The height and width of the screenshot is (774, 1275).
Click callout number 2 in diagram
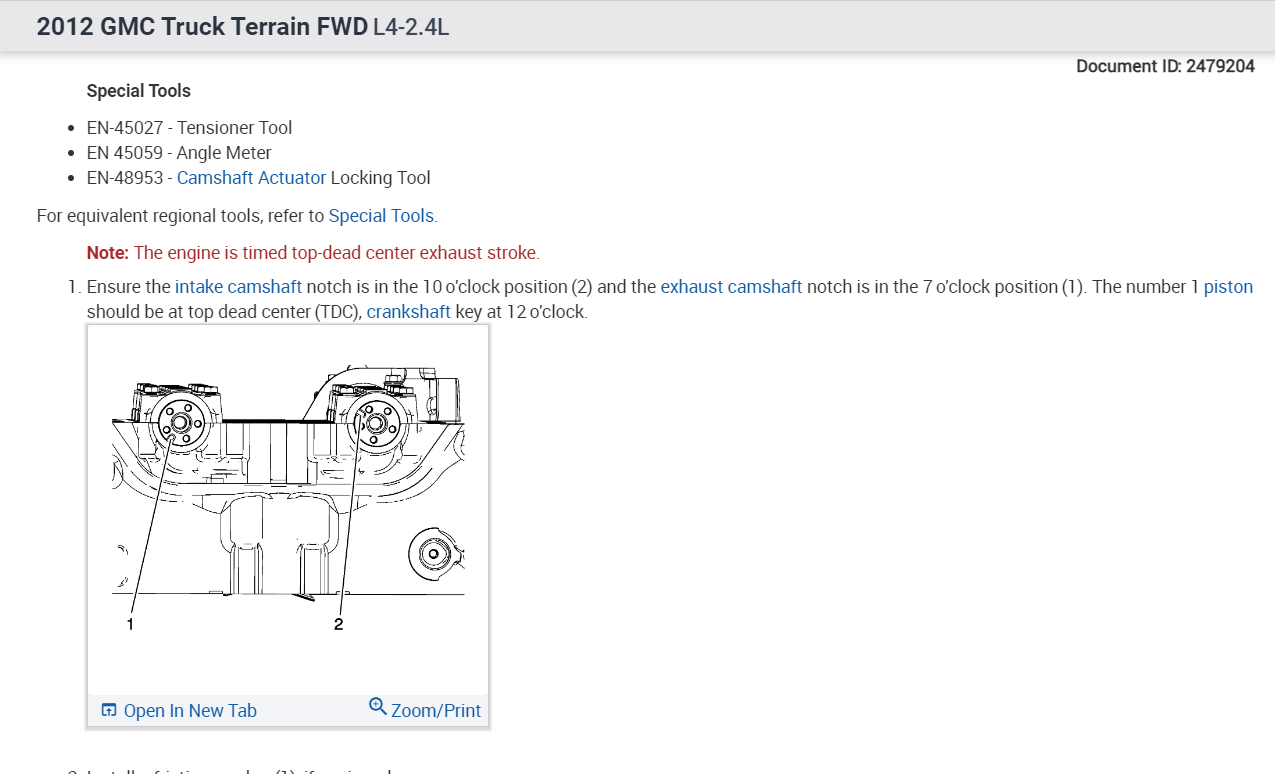point(338,624)
